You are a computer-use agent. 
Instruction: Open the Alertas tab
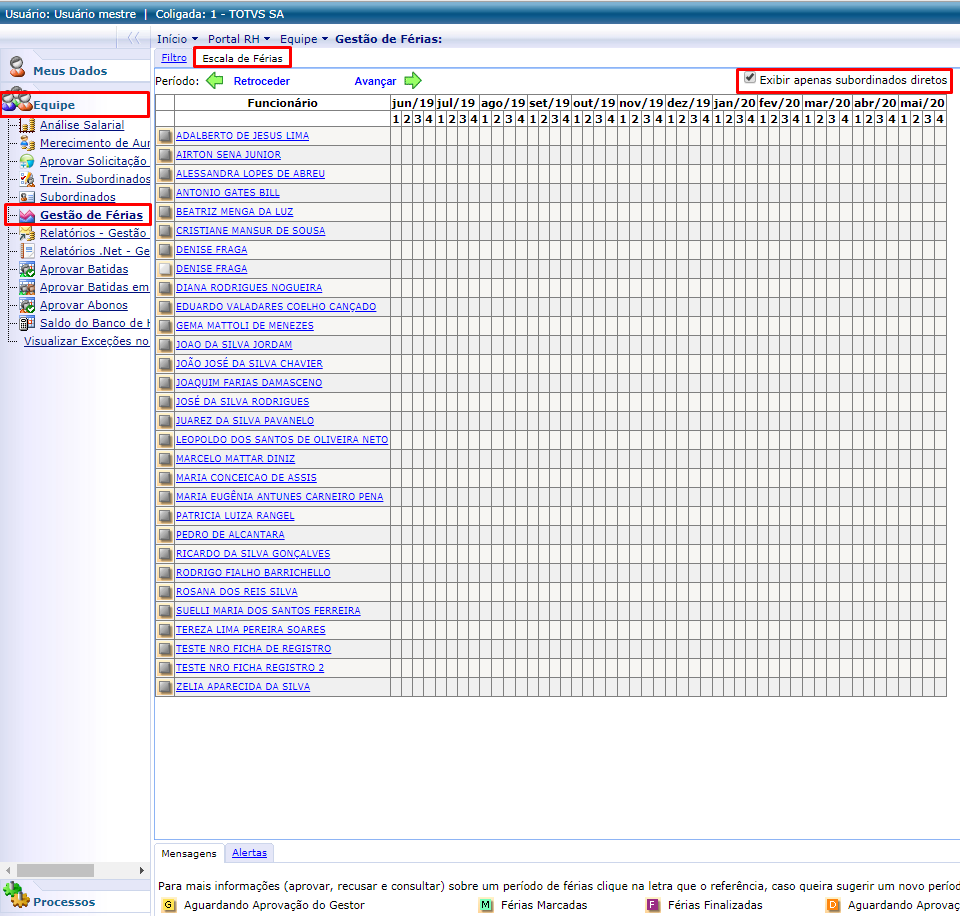(249, 853)
